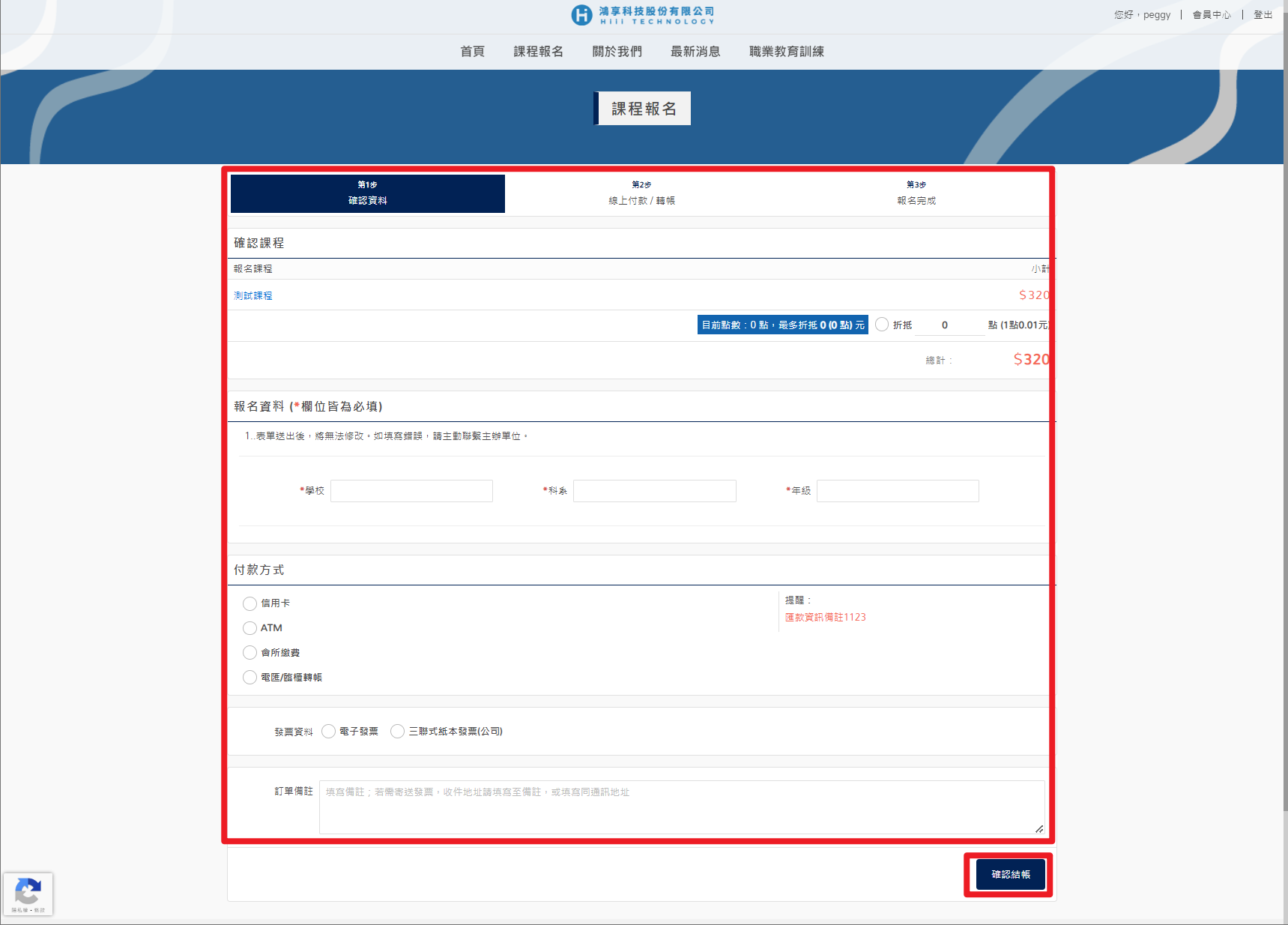The height and width of the screenshot is (925, 1288).
Task: Go to 會員中心 link
Action: click(x=1211, y=15)
